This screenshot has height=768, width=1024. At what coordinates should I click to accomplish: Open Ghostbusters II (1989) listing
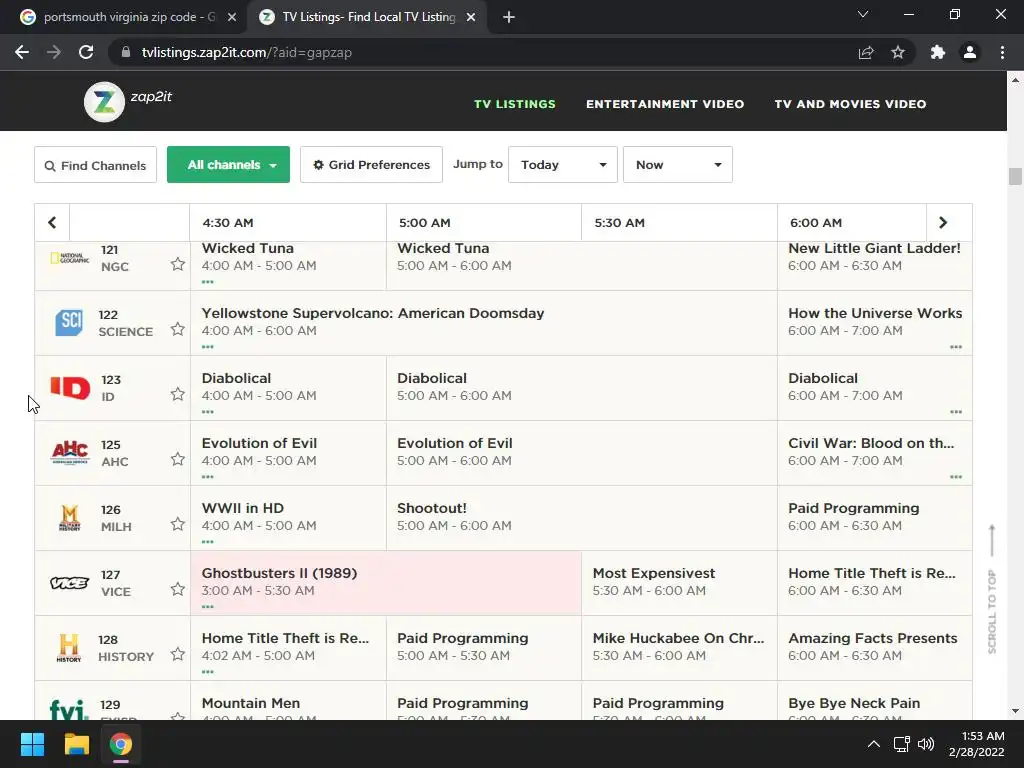[386, 583]
